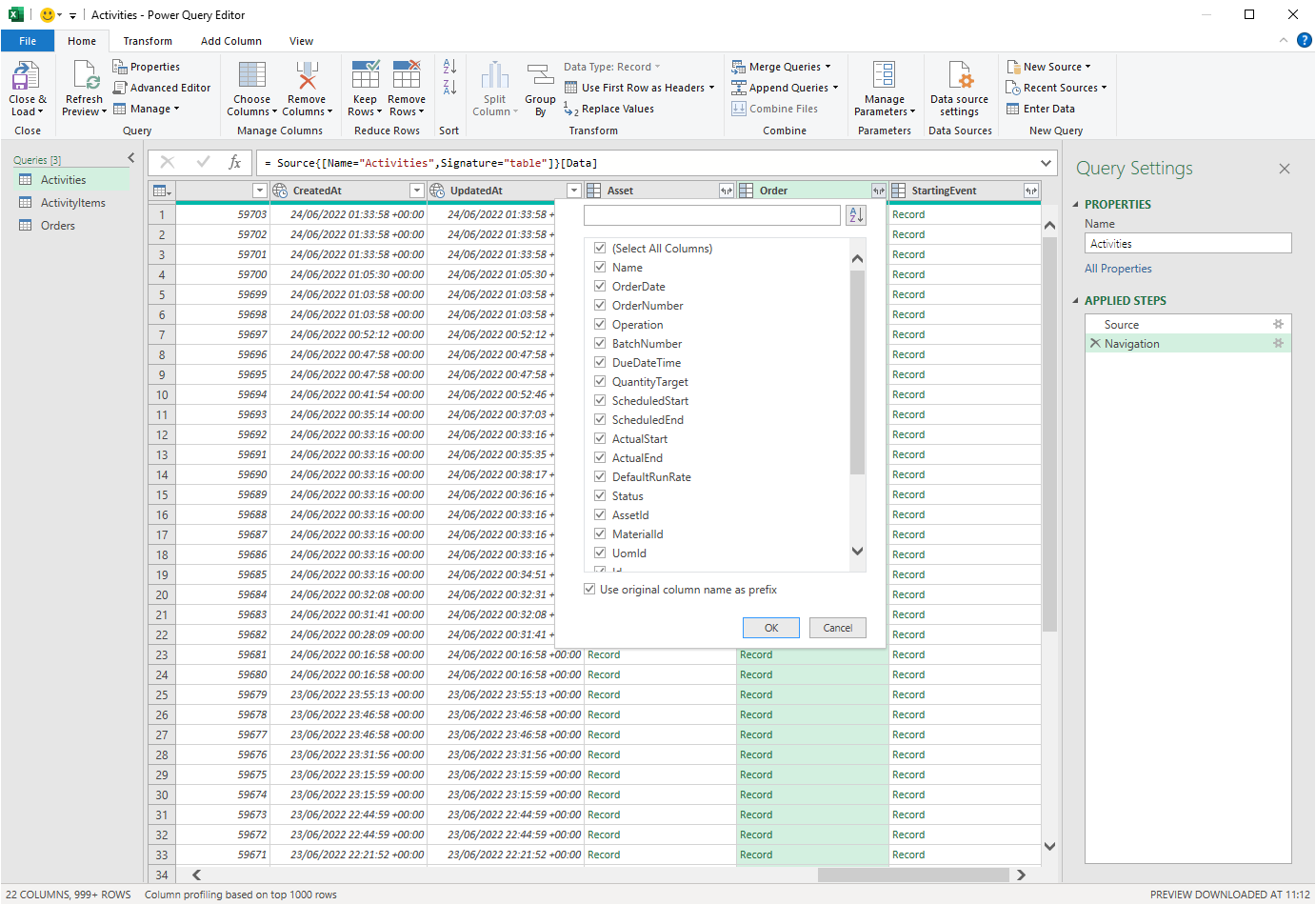Click the Sort ascending icon

[x=449, y=67]
